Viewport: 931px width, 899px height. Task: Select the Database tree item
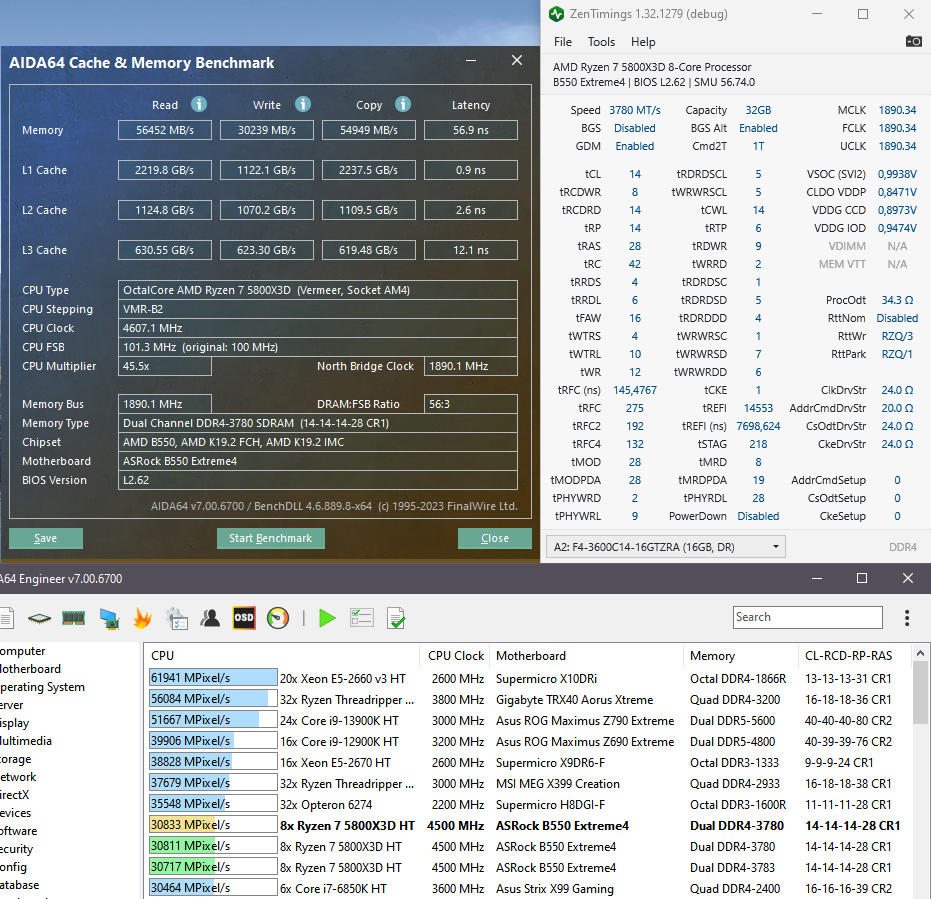pyautogui.click(x=20, y=885)
